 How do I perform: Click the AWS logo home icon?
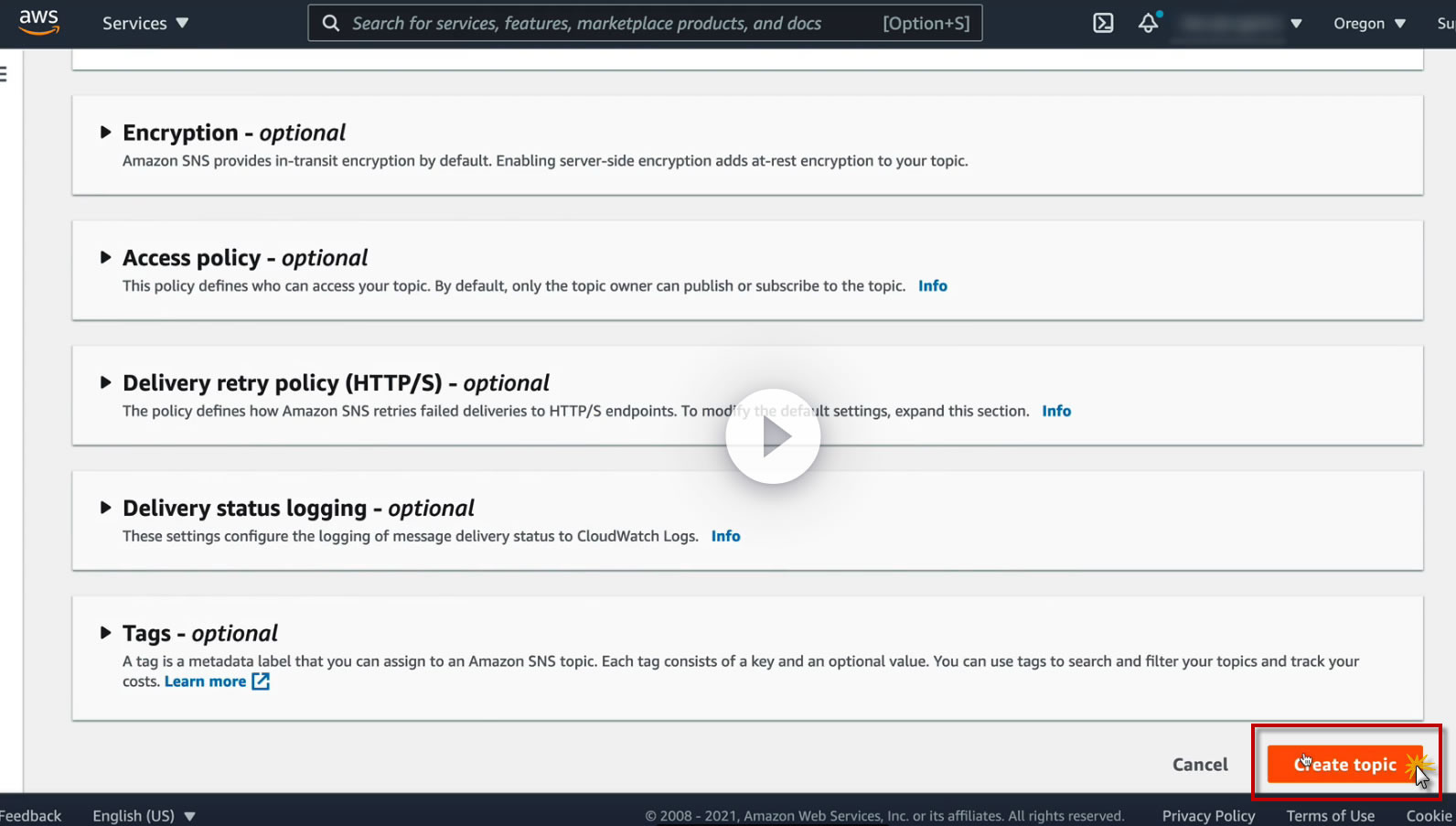[38, 22]
